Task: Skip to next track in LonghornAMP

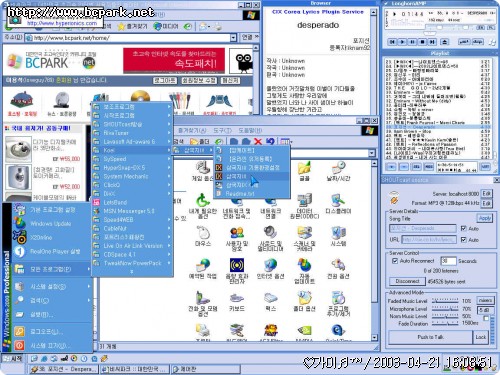Action: [432, 42]
